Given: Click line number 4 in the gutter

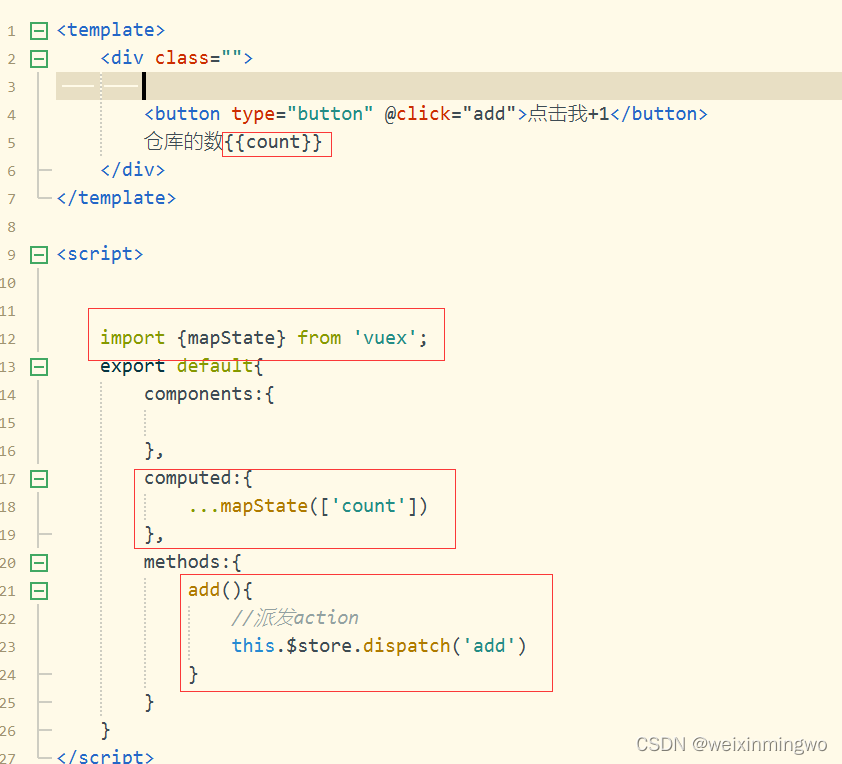Looking at the screenshot, I should [11, 115].
